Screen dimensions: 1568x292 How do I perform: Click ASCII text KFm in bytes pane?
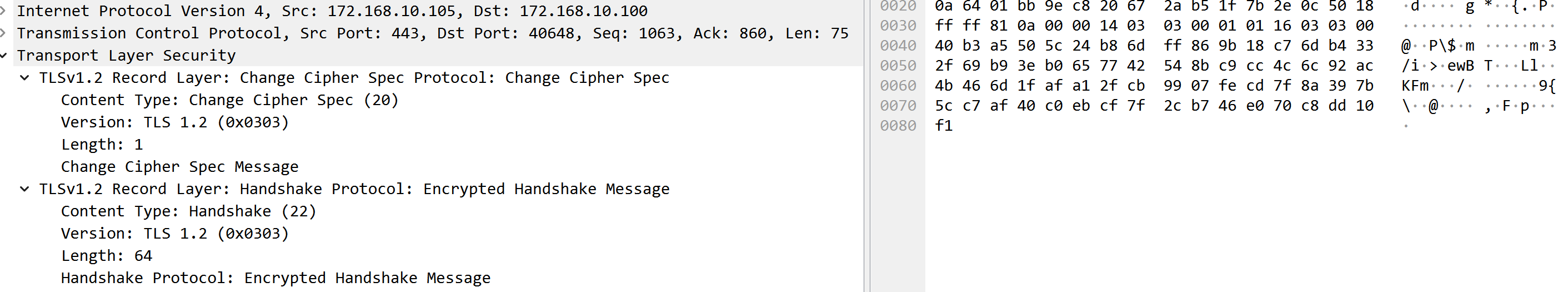point(1415,86)
